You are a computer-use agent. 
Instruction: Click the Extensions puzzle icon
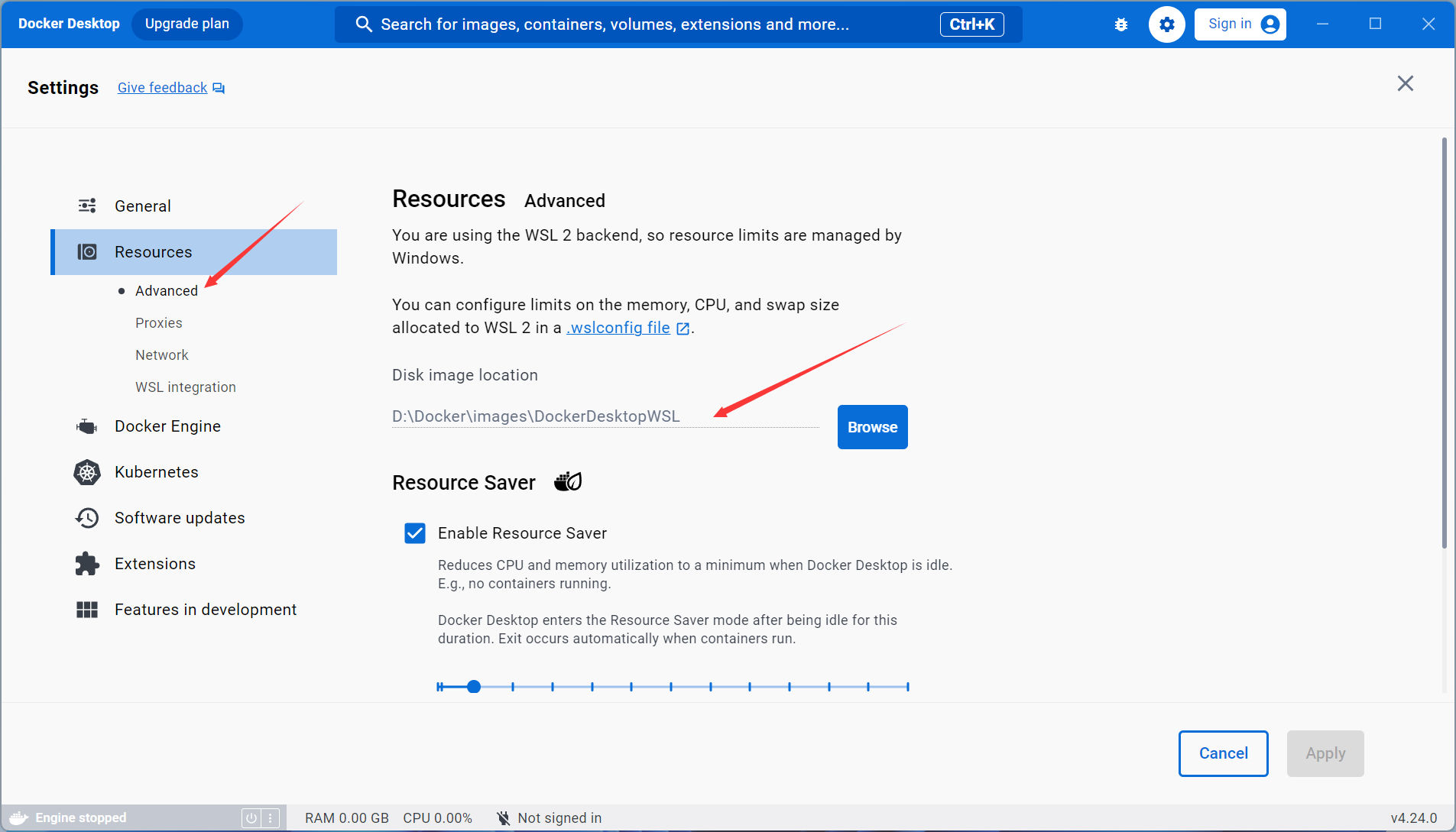(x=87, y=564)
